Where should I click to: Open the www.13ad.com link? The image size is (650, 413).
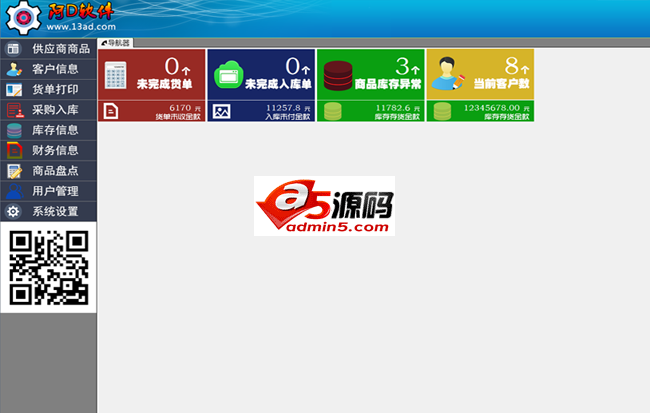81,27
